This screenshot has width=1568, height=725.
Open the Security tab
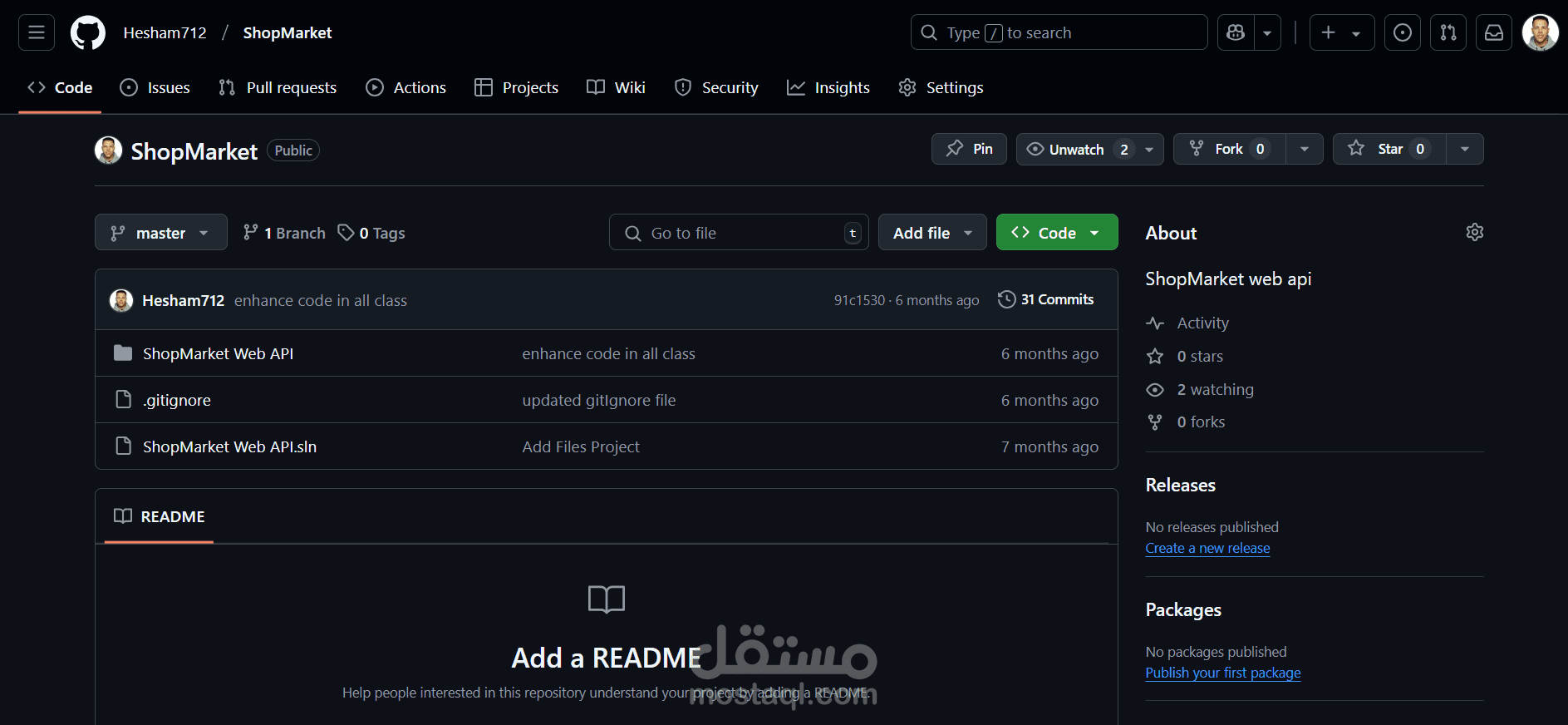[716, 87]
